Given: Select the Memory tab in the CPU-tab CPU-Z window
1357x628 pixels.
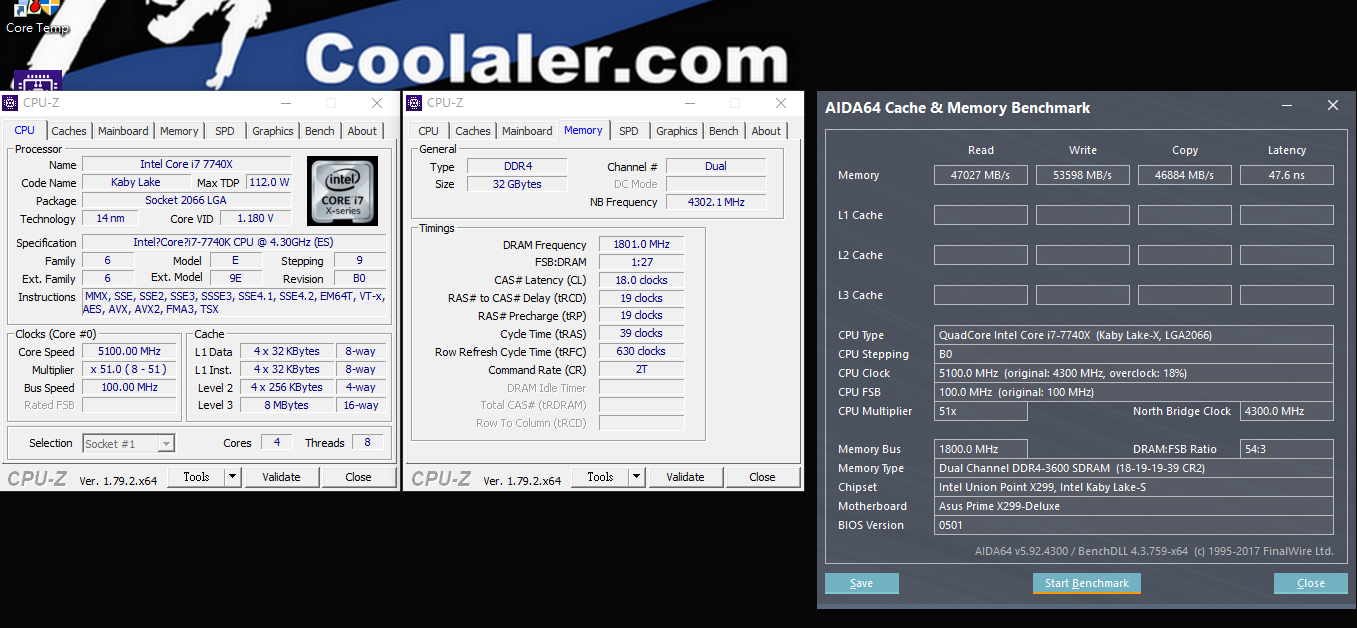Looking at the screenshot, I should point(179,131).
